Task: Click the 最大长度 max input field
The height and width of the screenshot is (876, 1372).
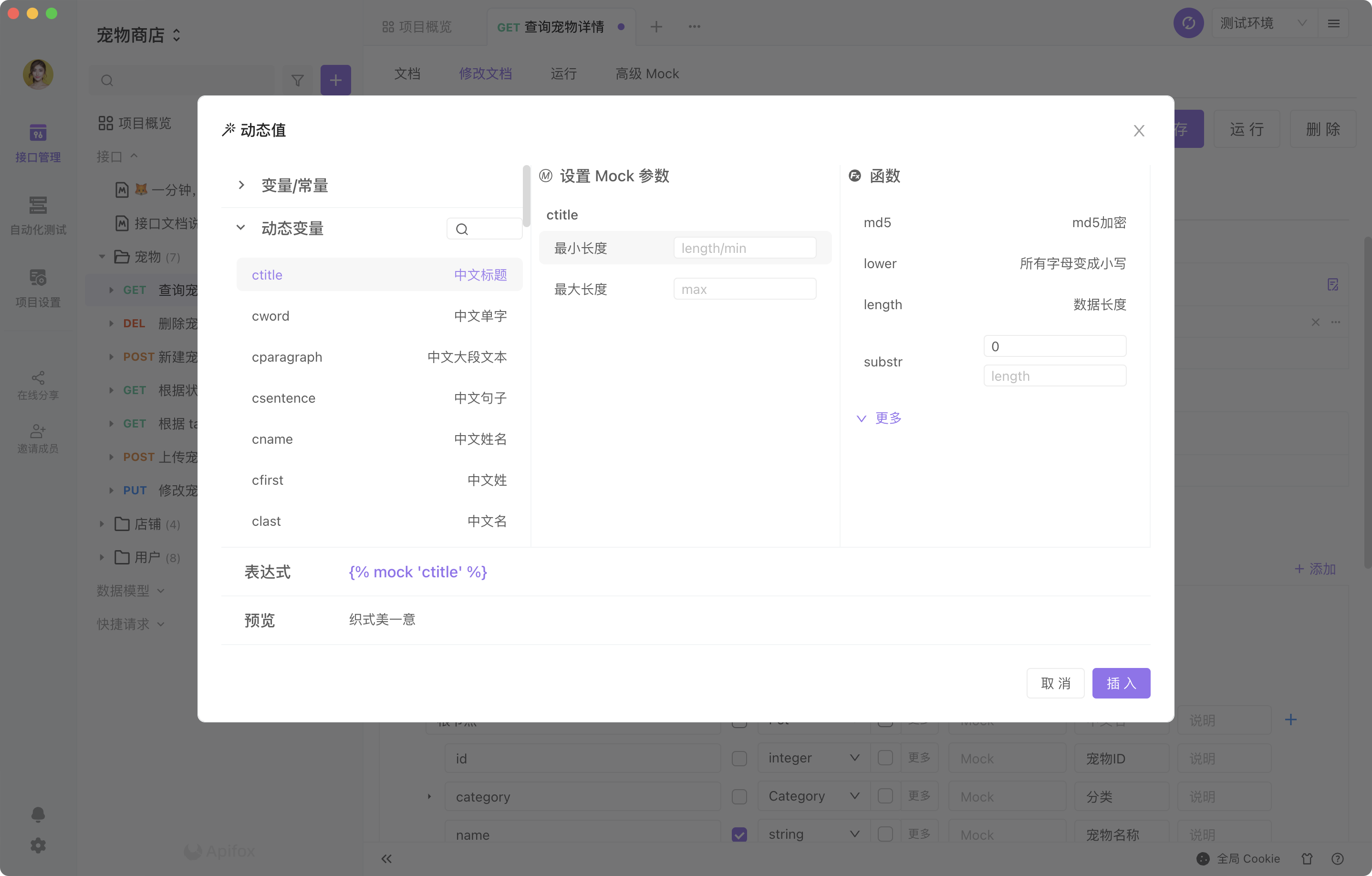Action: 745,288
